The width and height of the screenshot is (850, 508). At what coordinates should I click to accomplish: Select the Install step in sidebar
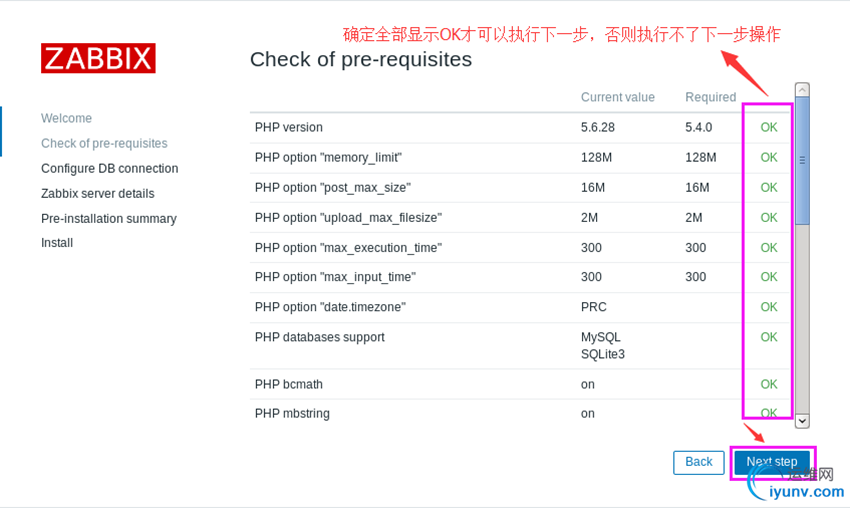(57, 243)
